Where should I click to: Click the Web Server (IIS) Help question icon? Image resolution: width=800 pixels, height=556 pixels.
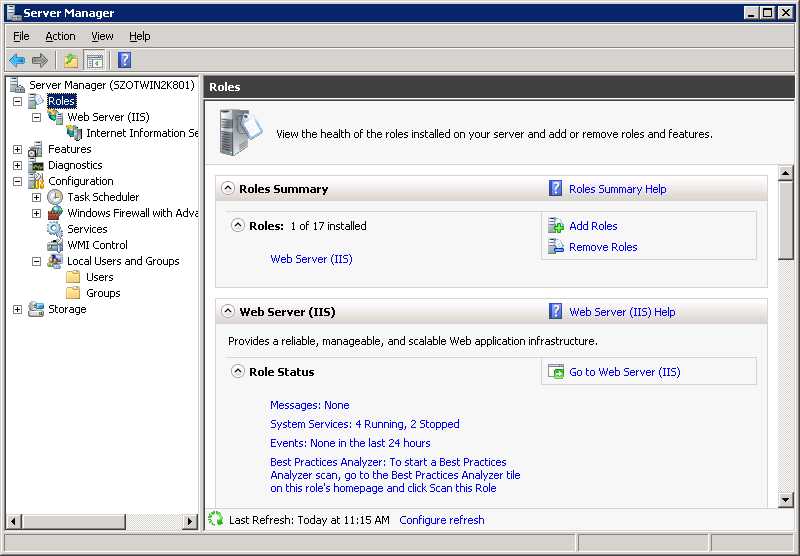click(555, 311)
